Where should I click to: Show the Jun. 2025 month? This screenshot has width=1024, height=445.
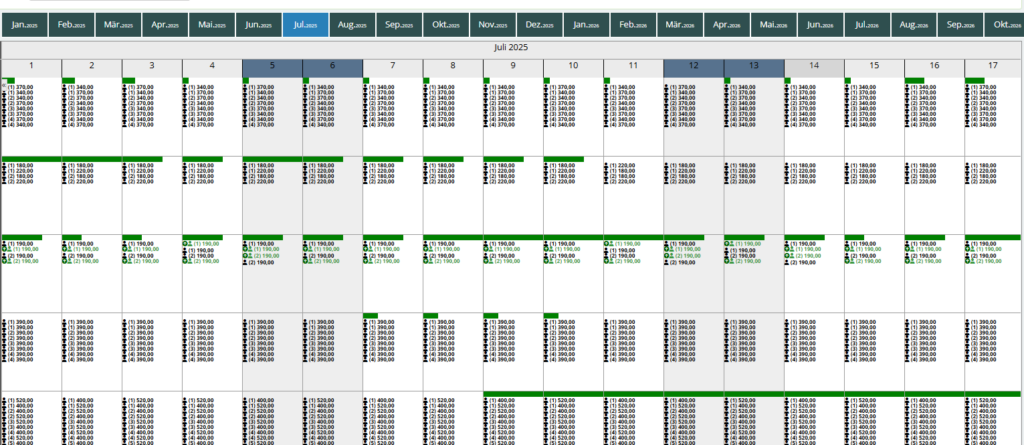tap(259, 25)
